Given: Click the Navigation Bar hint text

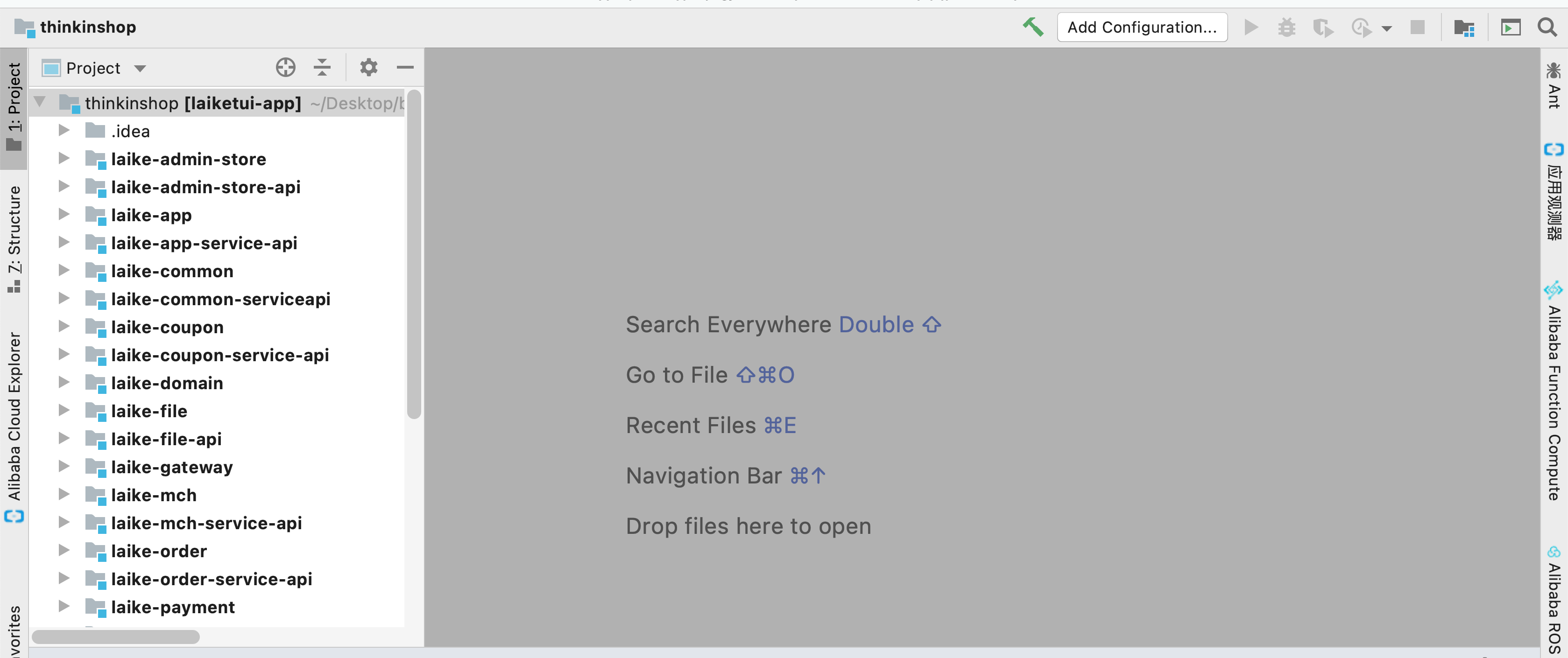Looking at the screenshot, I should pyautogui.click(x=704, y=476).
